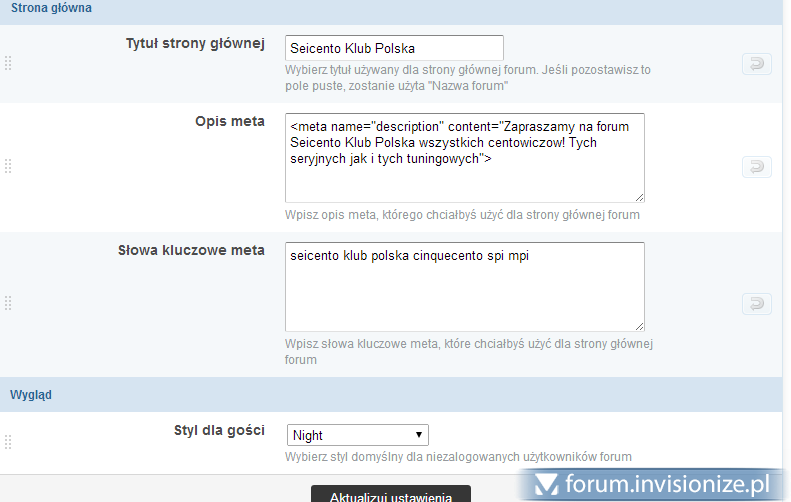Click revert icon beside Opis meta field
This screenshot has width=791, height=502.
coord(756,167)
